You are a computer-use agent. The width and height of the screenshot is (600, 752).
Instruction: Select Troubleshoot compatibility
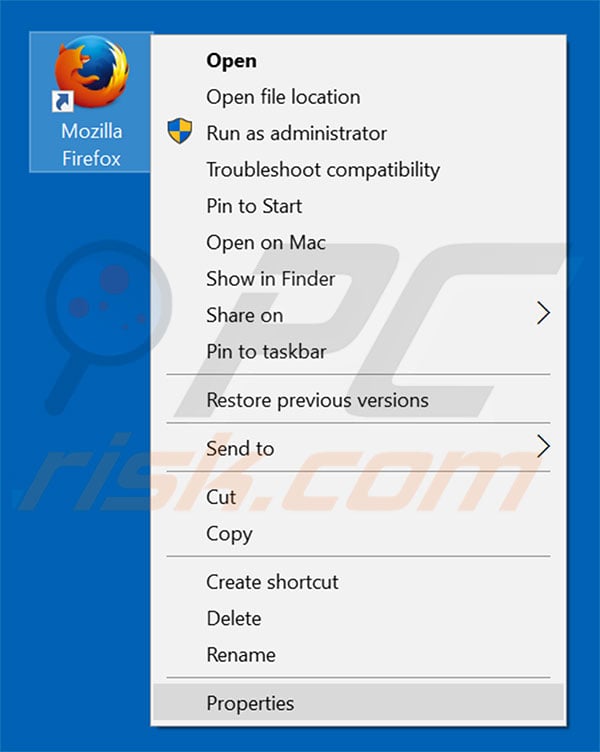(358, 170)
